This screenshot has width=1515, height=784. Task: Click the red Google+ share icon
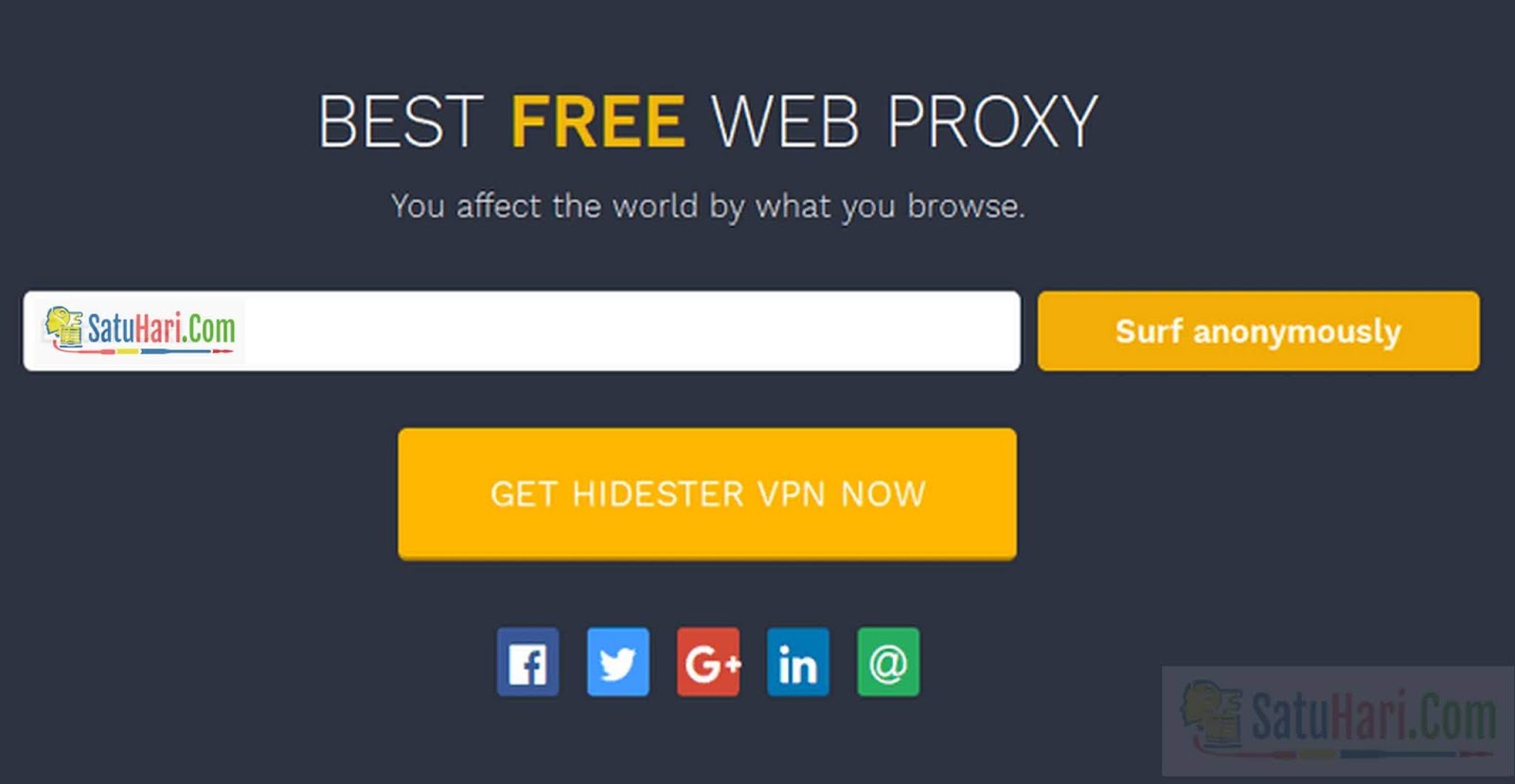[x=708, y=662]
